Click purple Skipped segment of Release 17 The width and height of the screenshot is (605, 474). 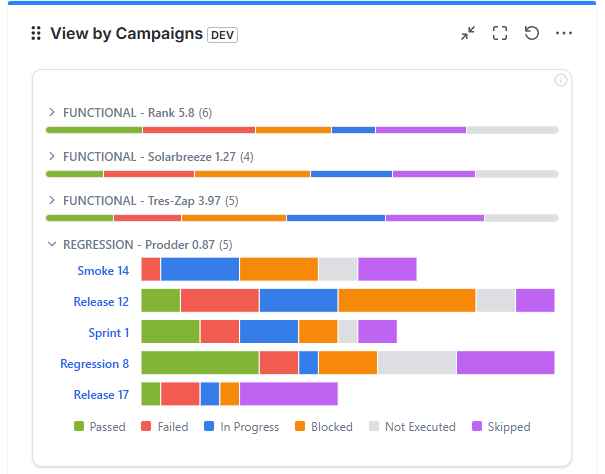(289, 394)
